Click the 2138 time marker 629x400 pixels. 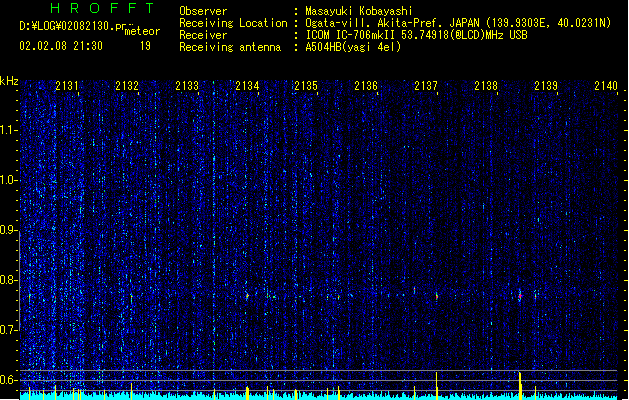486,86
